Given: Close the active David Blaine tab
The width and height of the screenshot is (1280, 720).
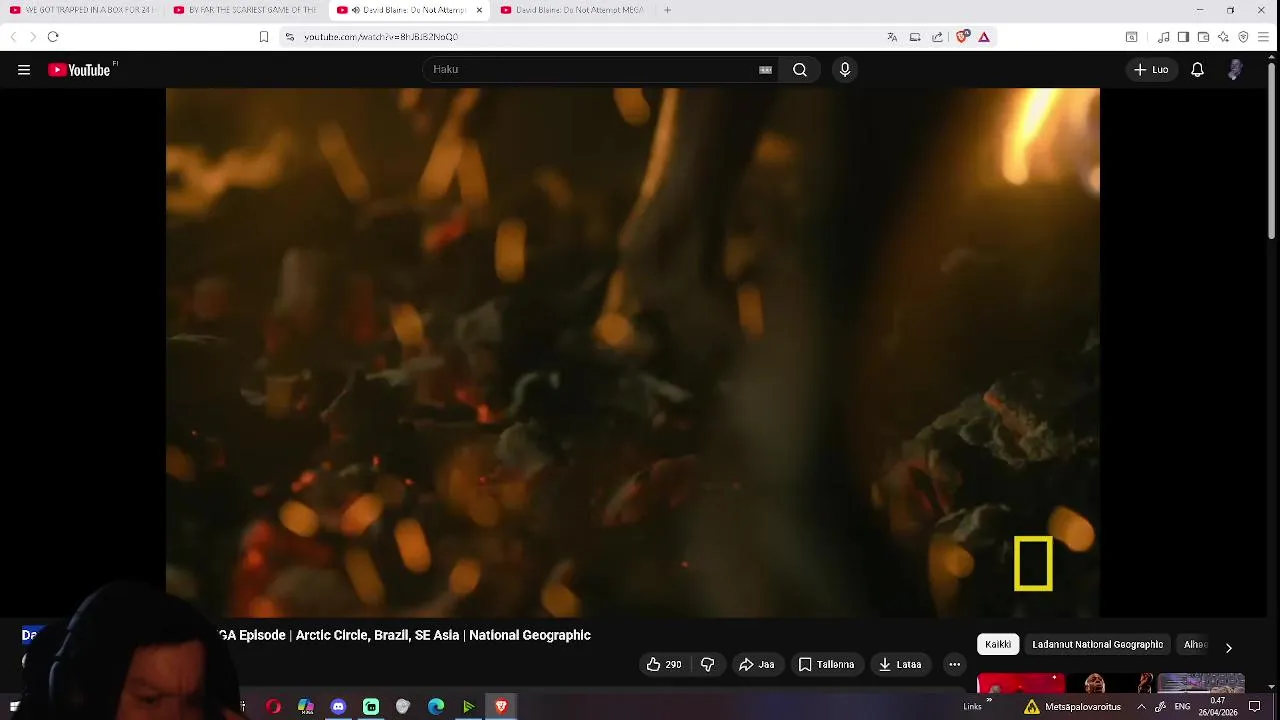Looking at the screenshot, I should click(x=479, y=10).
